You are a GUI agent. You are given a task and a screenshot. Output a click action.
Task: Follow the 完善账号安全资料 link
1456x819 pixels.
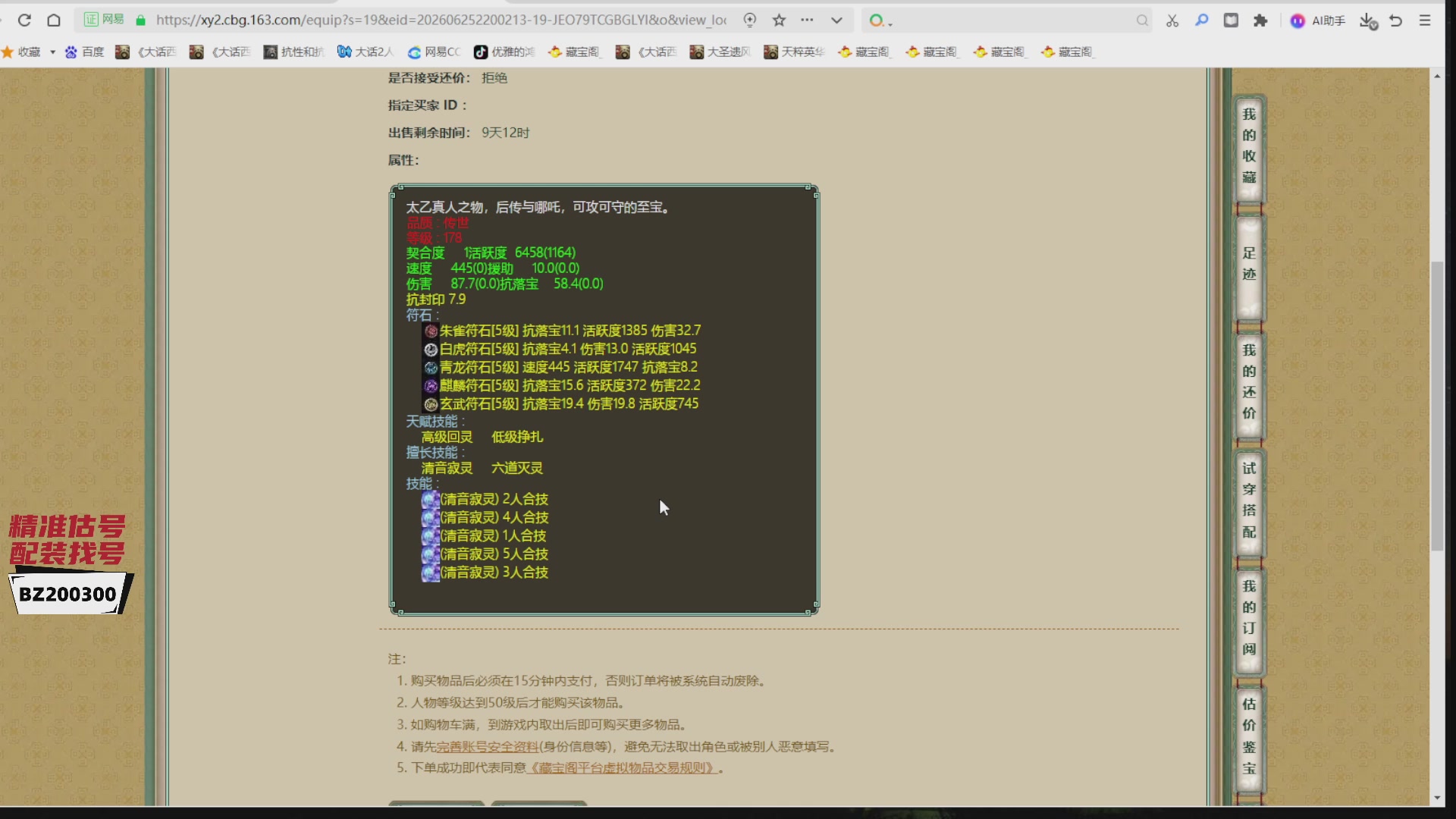tap(488, 747)
